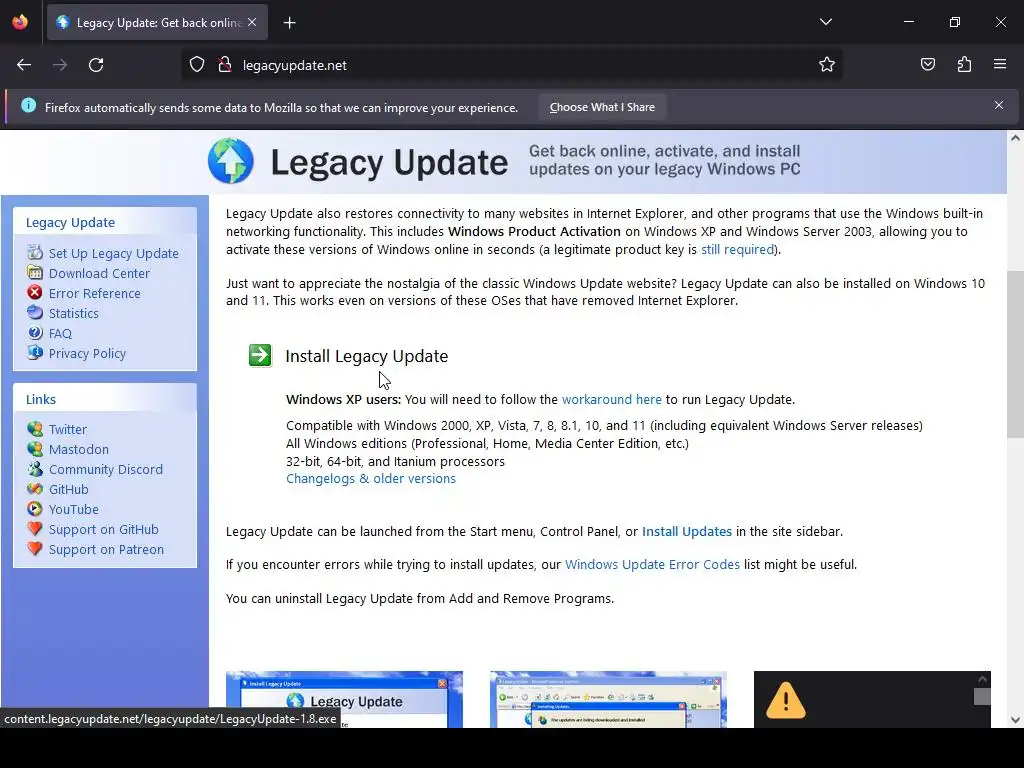Screen dimensions: 1024x768
Task: Click the Install Updates link
Action: pos(687,532)
